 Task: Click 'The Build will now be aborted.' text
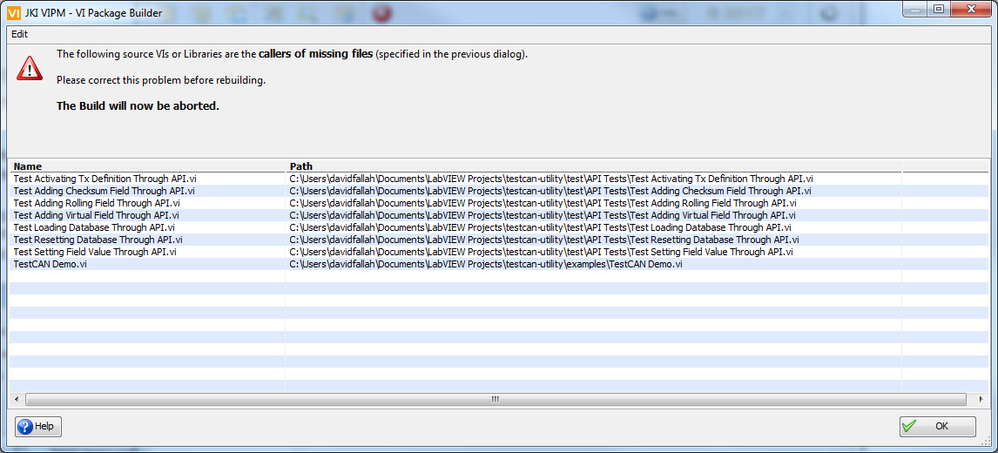(138, 106)
